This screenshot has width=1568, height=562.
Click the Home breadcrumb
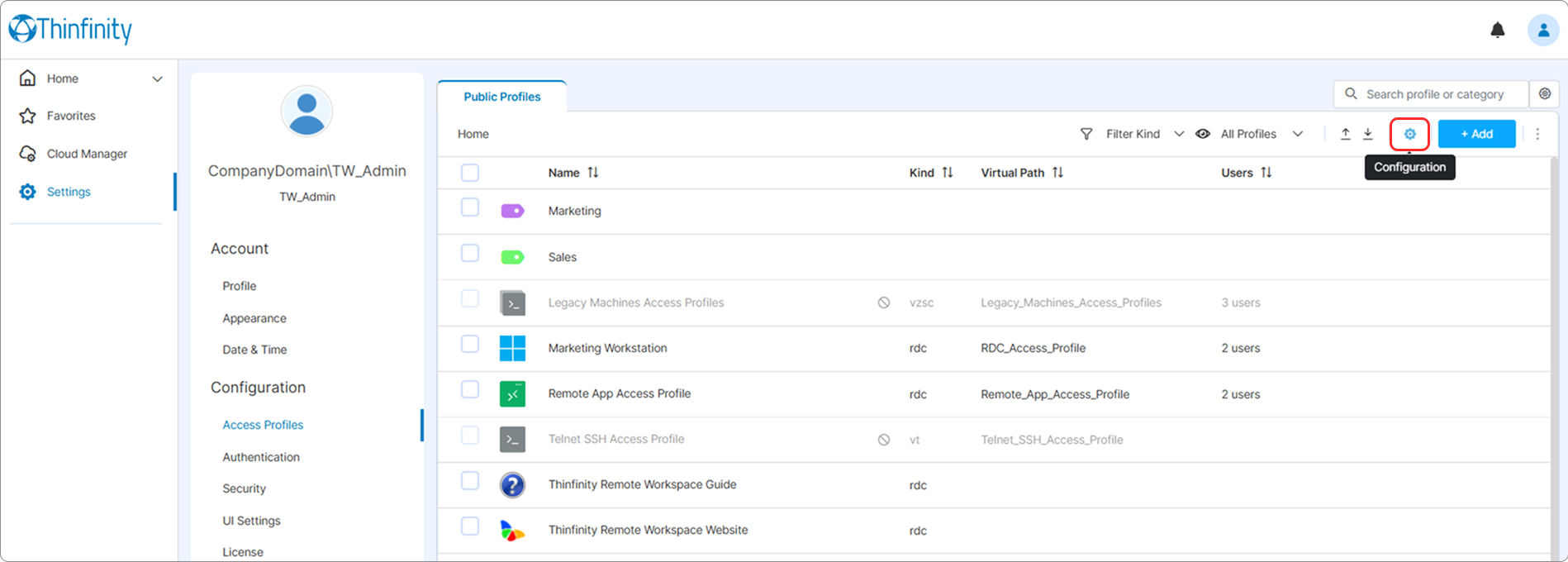tap(473, 134)
